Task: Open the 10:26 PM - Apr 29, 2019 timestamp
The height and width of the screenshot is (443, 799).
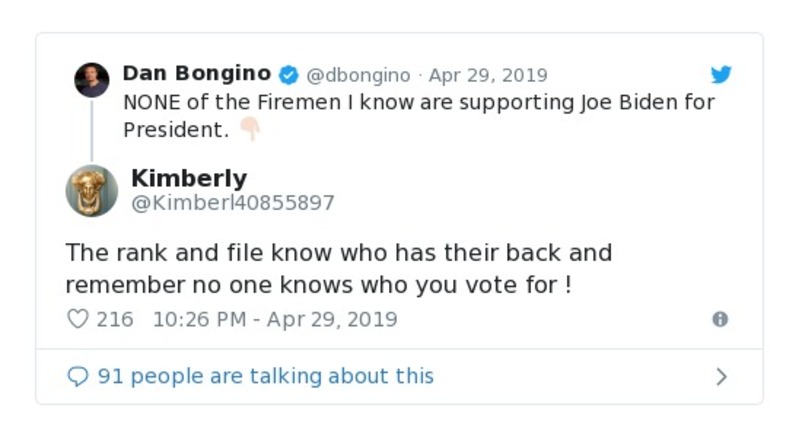Action: tap(275, 320)
